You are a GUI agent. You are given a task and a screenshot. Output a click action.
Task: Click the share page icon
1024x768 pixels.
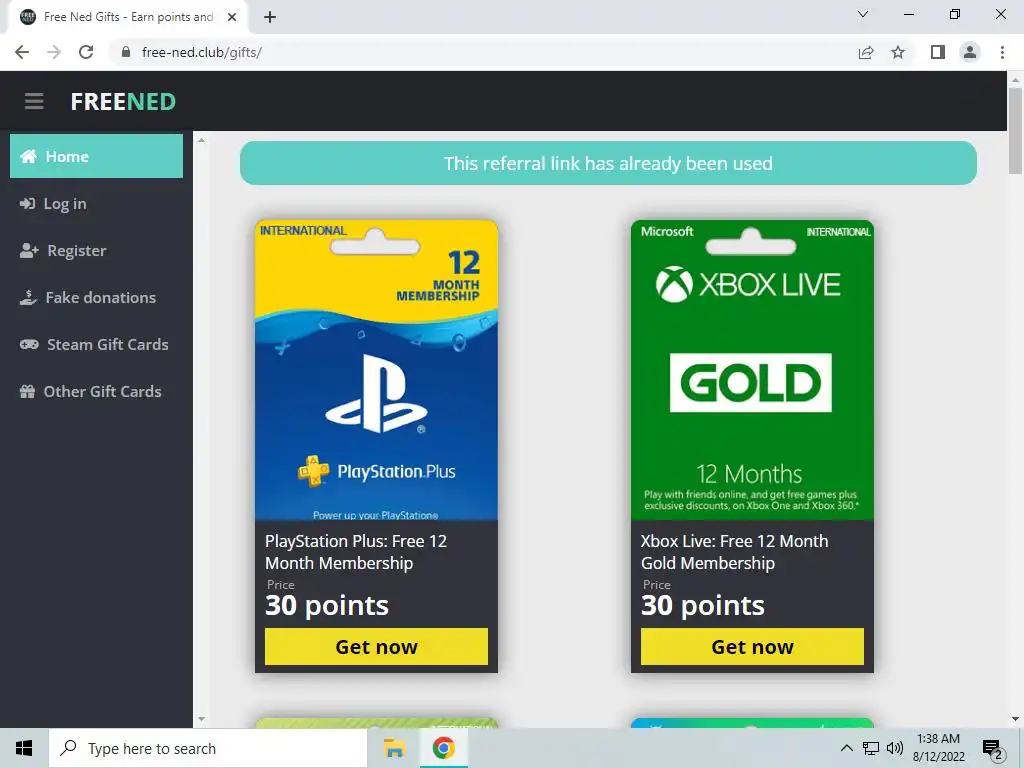(x=866, y=52)
